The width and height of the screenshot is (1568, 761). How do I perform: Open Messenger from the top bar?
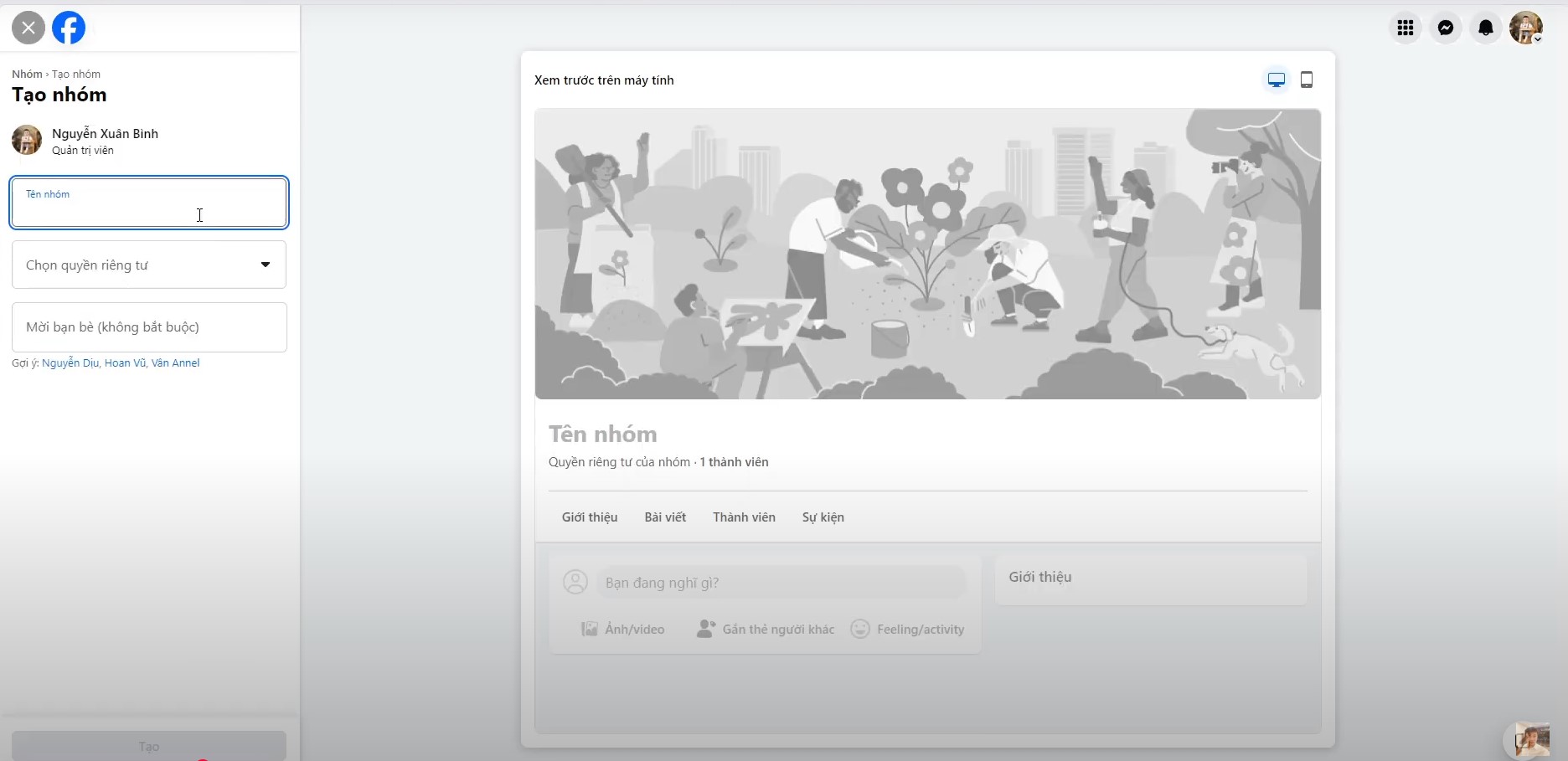coord(1446,28)
